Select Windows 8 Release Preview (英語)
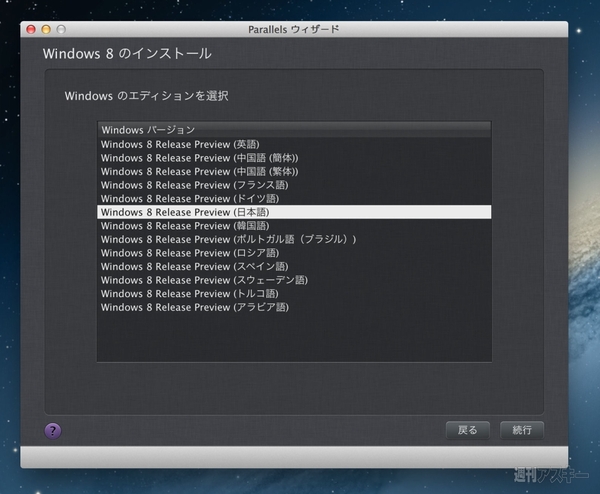 (x=294, y=144)
